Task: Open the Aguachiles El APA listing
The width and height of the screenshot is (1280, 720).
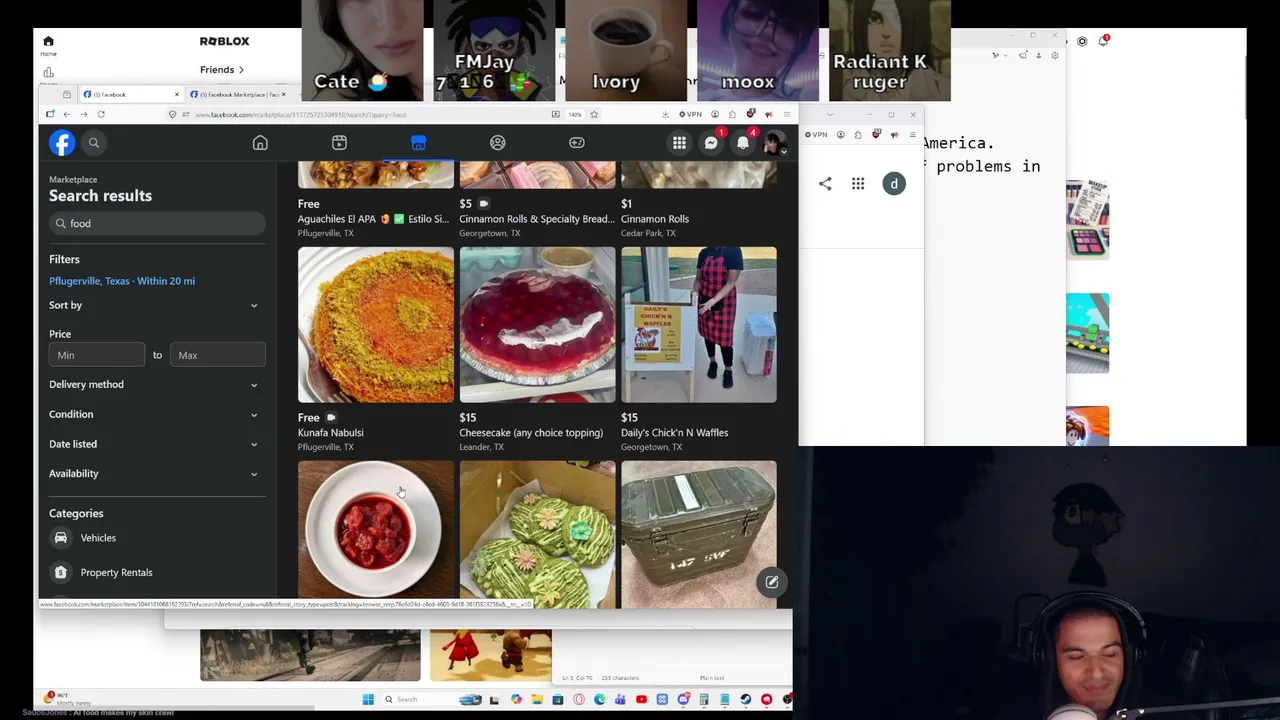Action: point(373,219)
